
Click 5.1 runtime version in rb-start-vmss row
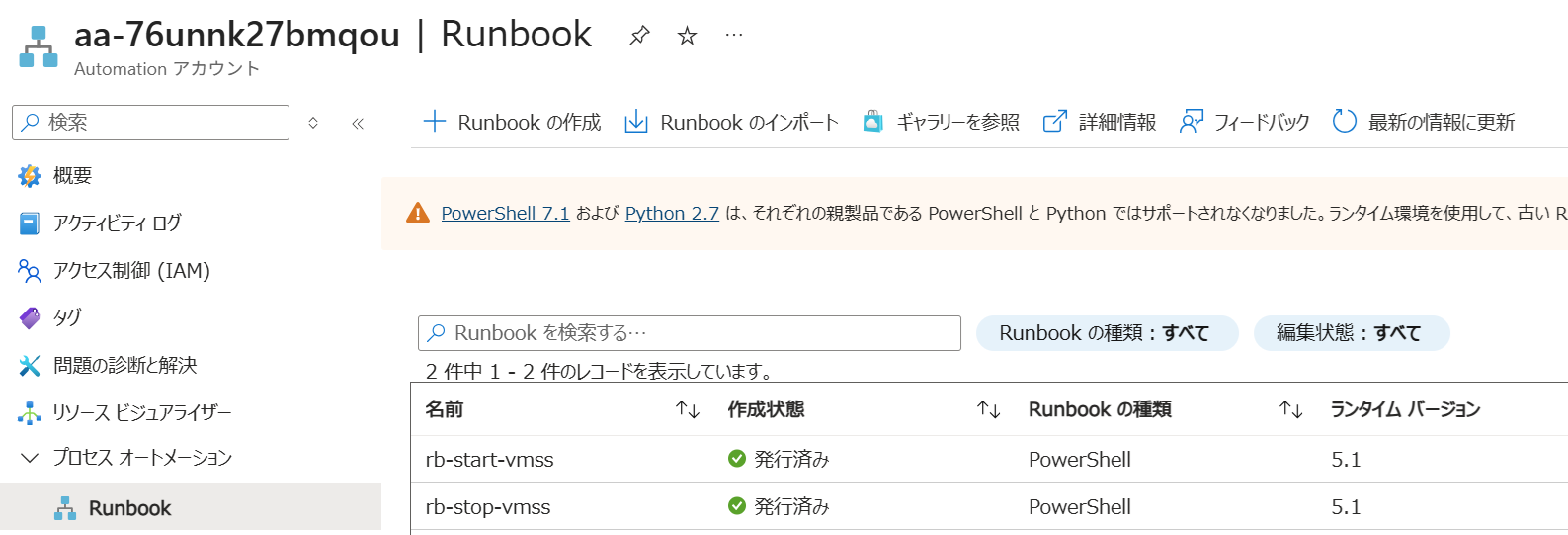click(1346, 460)
